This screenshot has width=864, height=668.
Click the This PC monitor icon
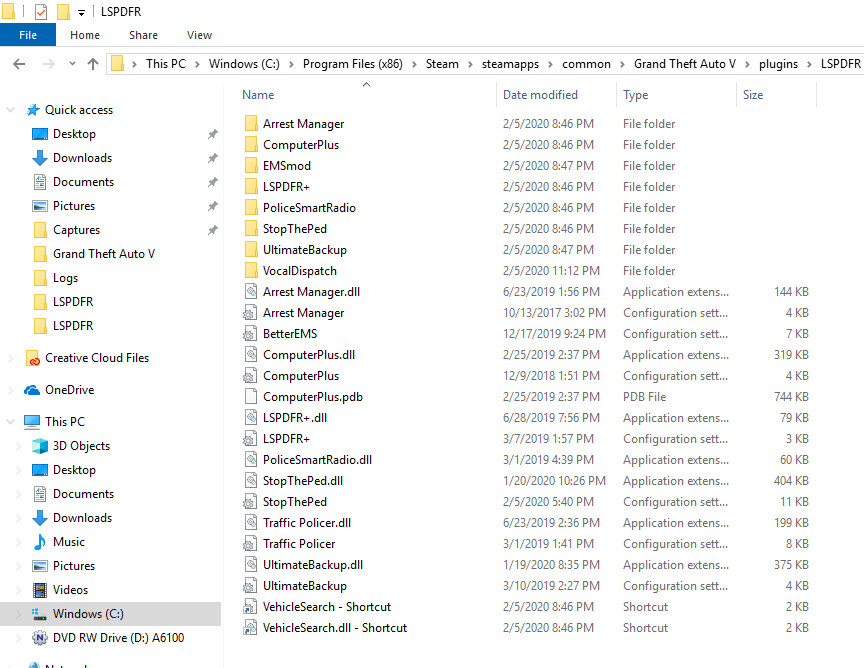pos(32,422)
